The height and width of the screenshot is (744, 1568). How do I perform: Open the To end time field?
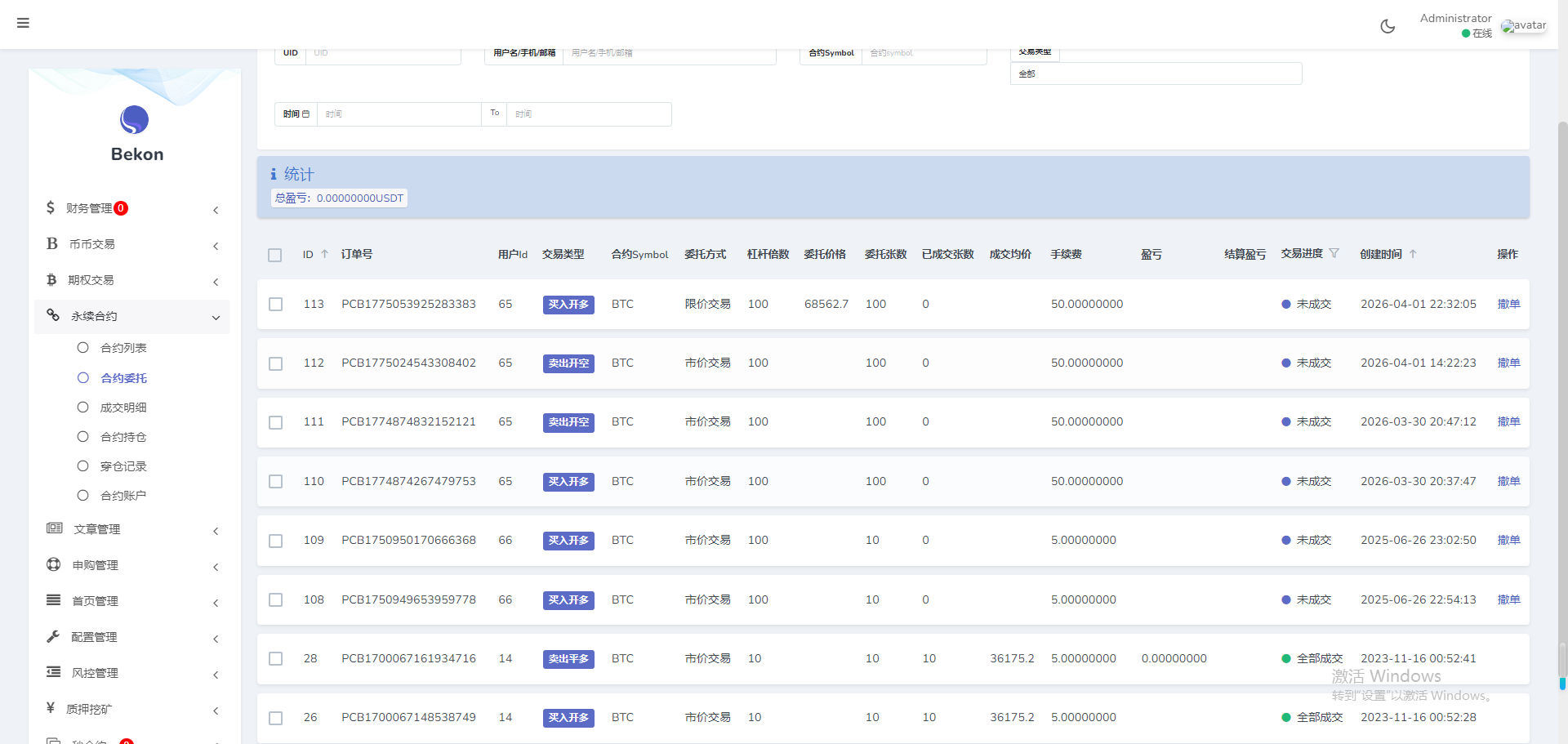pos(589,114)
